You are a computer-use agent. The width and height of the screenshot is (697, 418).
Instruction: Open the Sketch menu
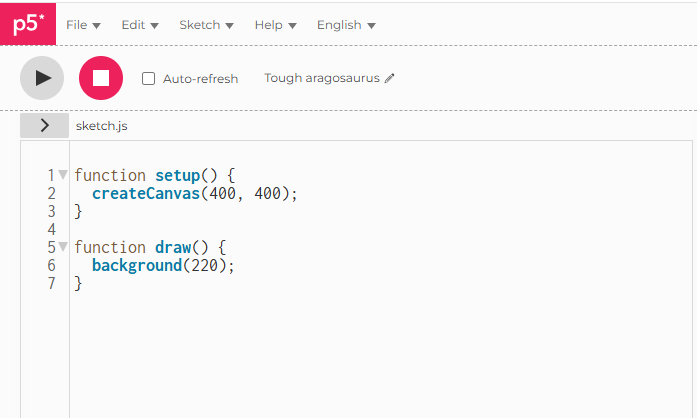pyautogui.click(x=206, y=25)
